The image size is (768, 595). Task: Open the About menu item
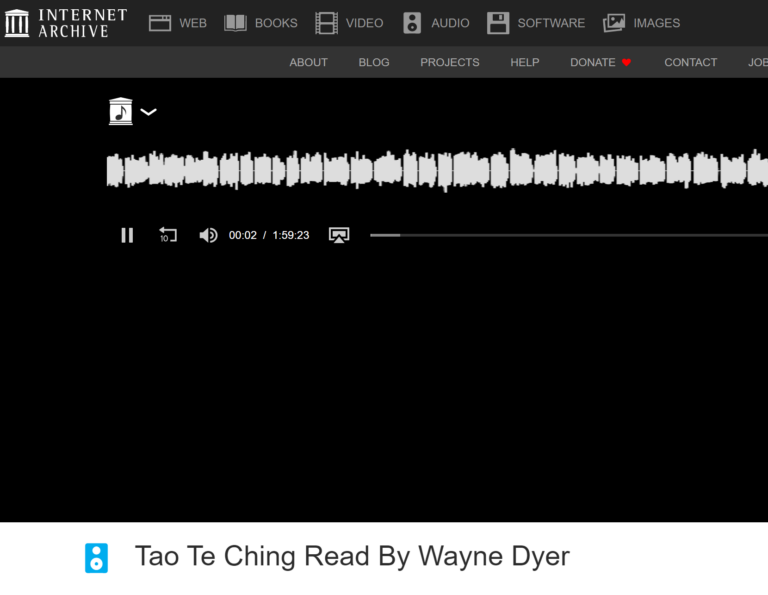(x=308, y=62)
